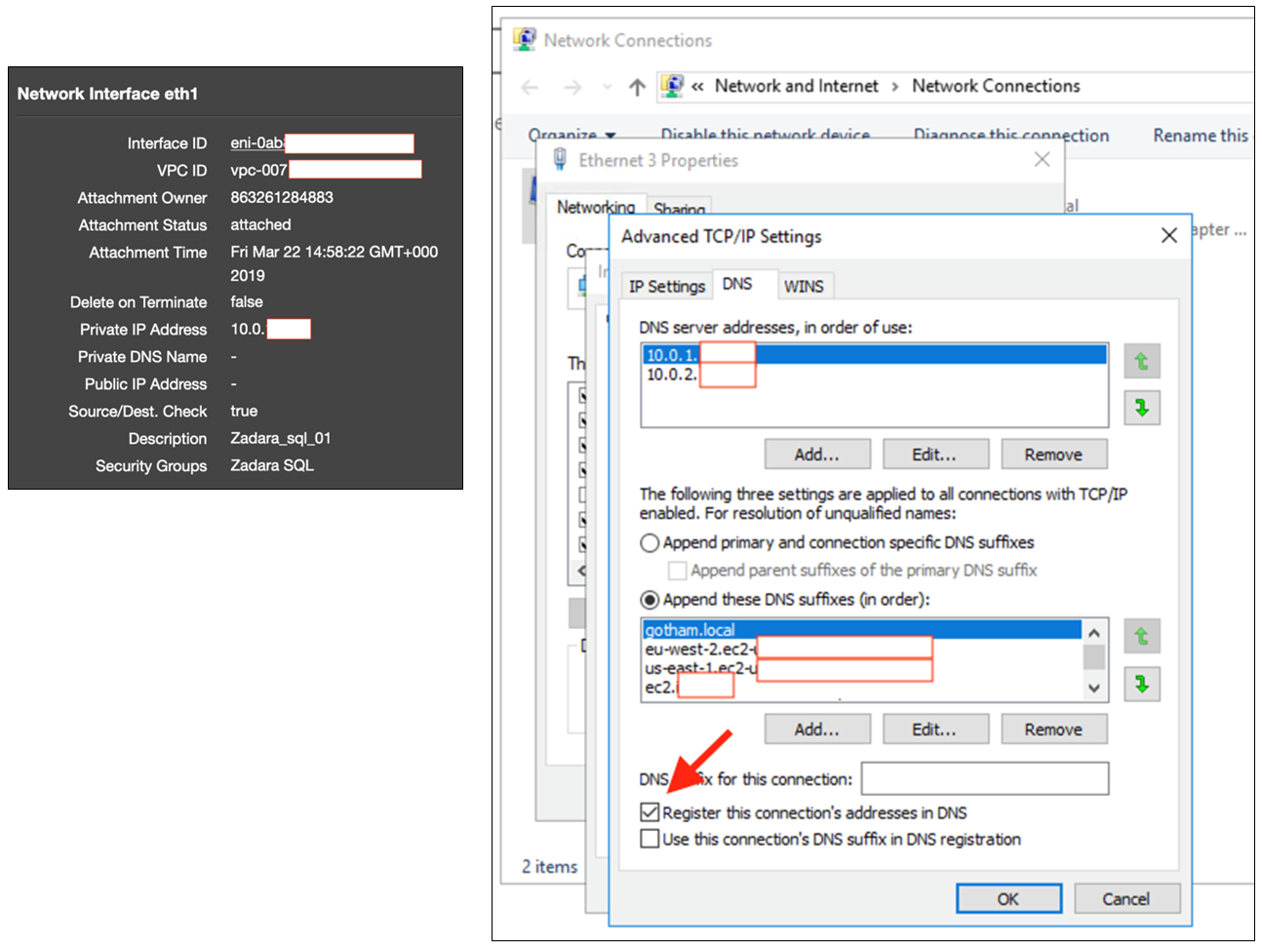Move gotham.local suffix up in the list
This screenshot has height=952, width=1262.
[x=1141, y=636]
